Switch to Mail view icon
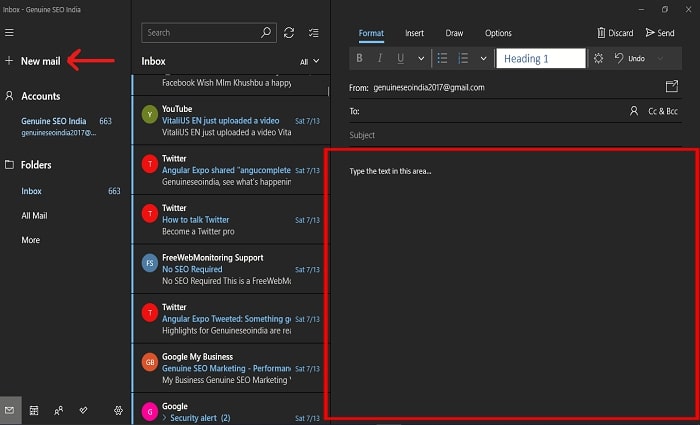This screenshot has height=425, width=700. (10, 410)
